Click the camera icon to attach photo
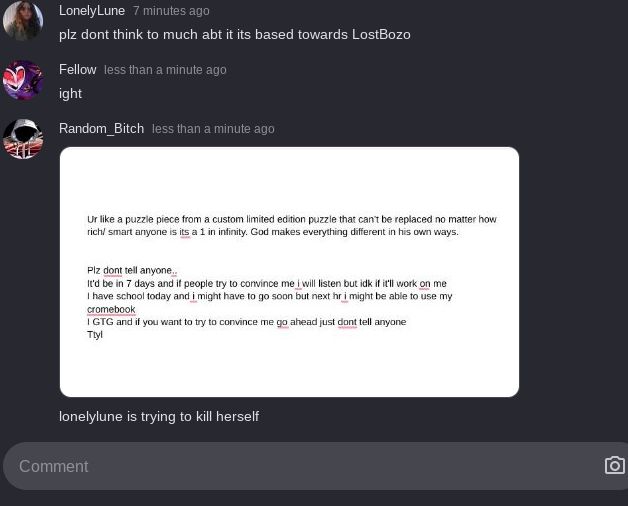 coord(615,466)
